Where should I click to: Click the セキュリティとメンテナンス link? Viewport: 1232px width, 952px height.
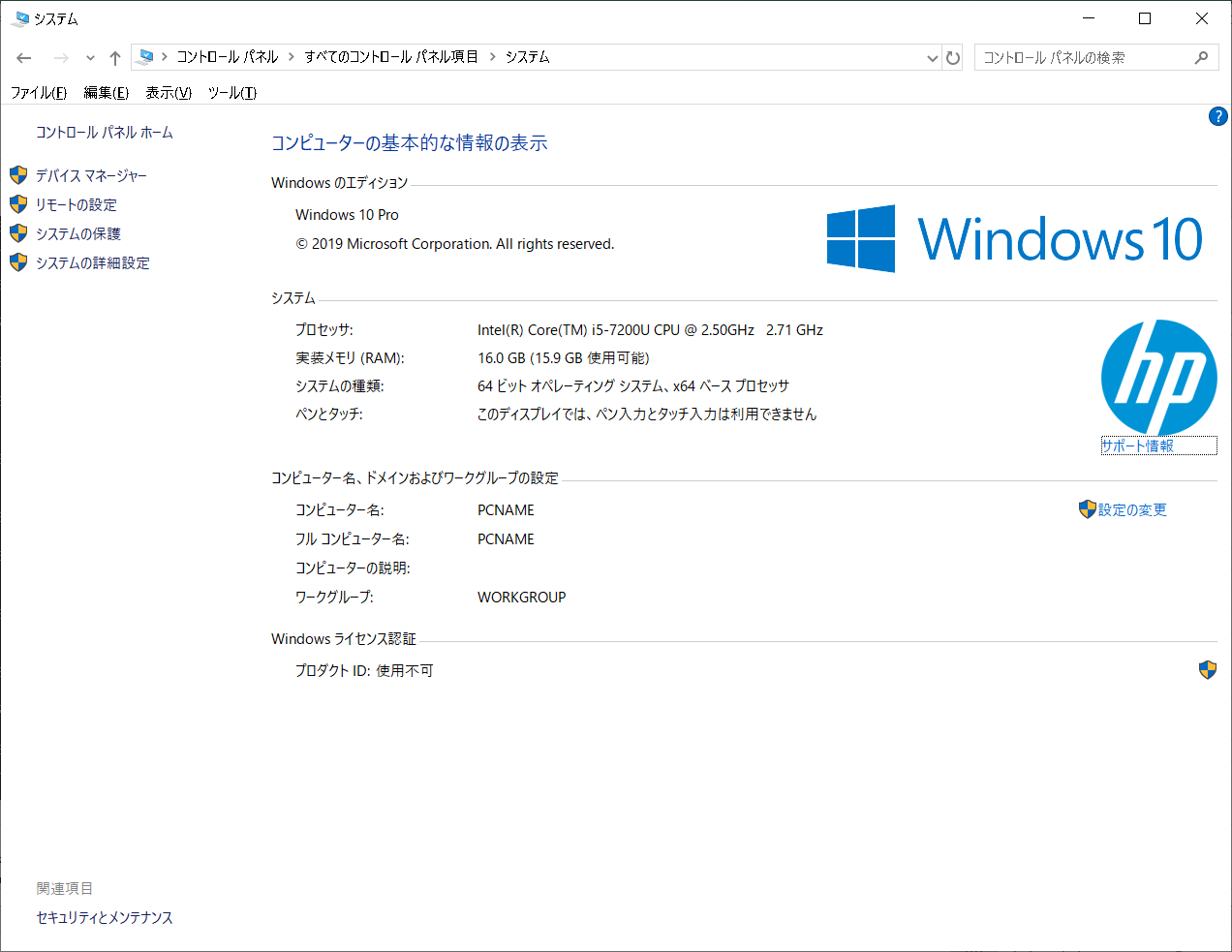pyautogui.click(x=103, y=917)
